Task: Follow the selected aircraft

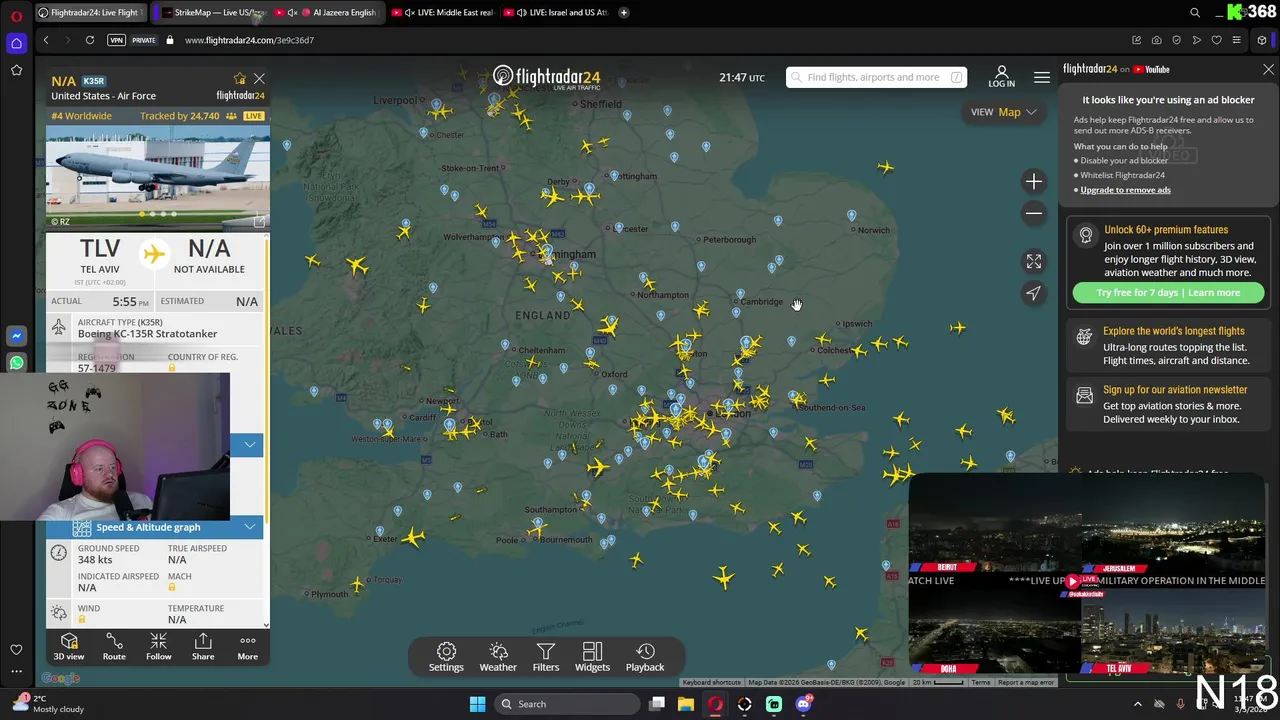Action: pos(158,646)
